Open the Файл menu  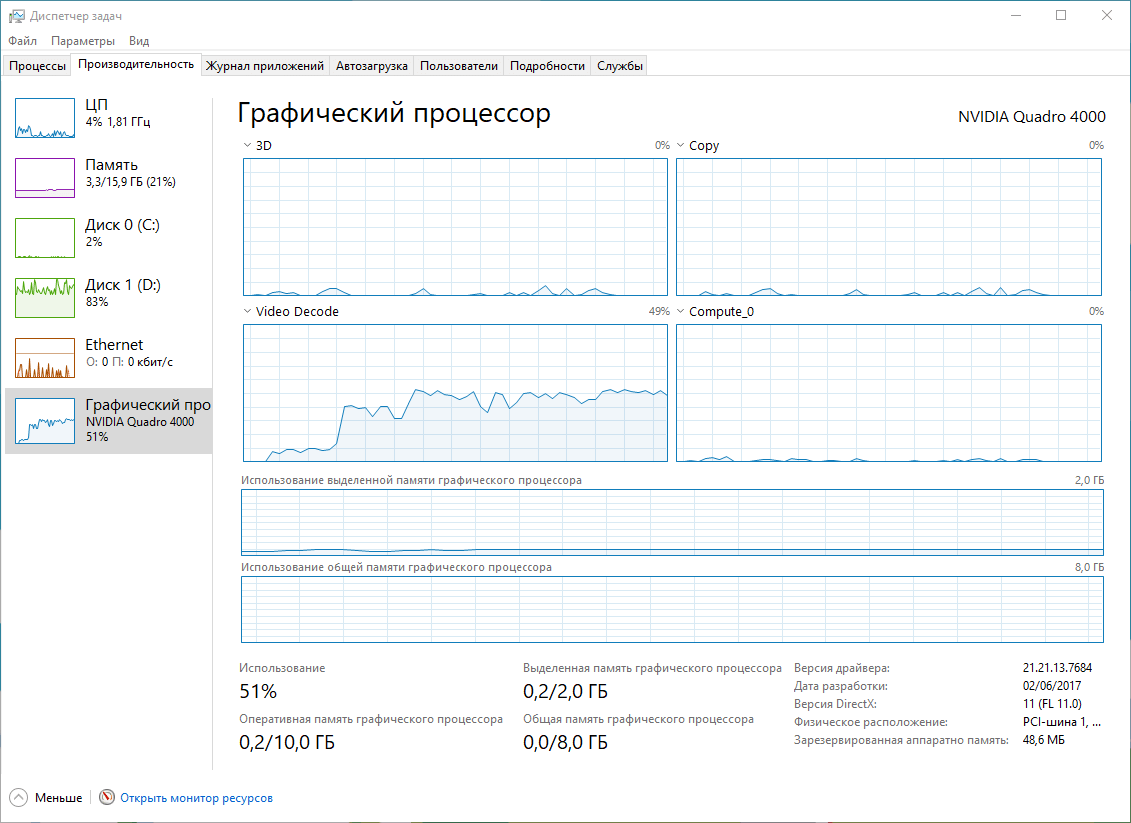22,41
